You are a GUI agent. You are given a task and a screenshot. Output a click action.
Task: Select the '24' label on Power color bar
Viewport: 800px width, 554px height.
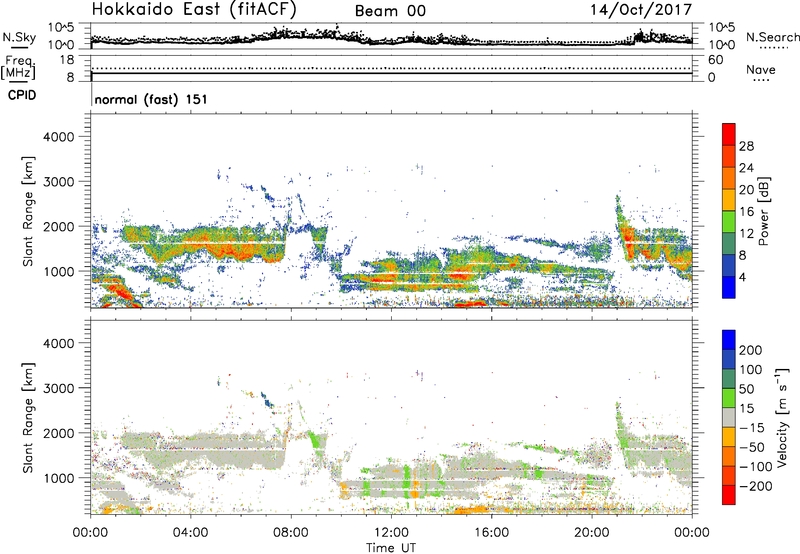point(746,168)
